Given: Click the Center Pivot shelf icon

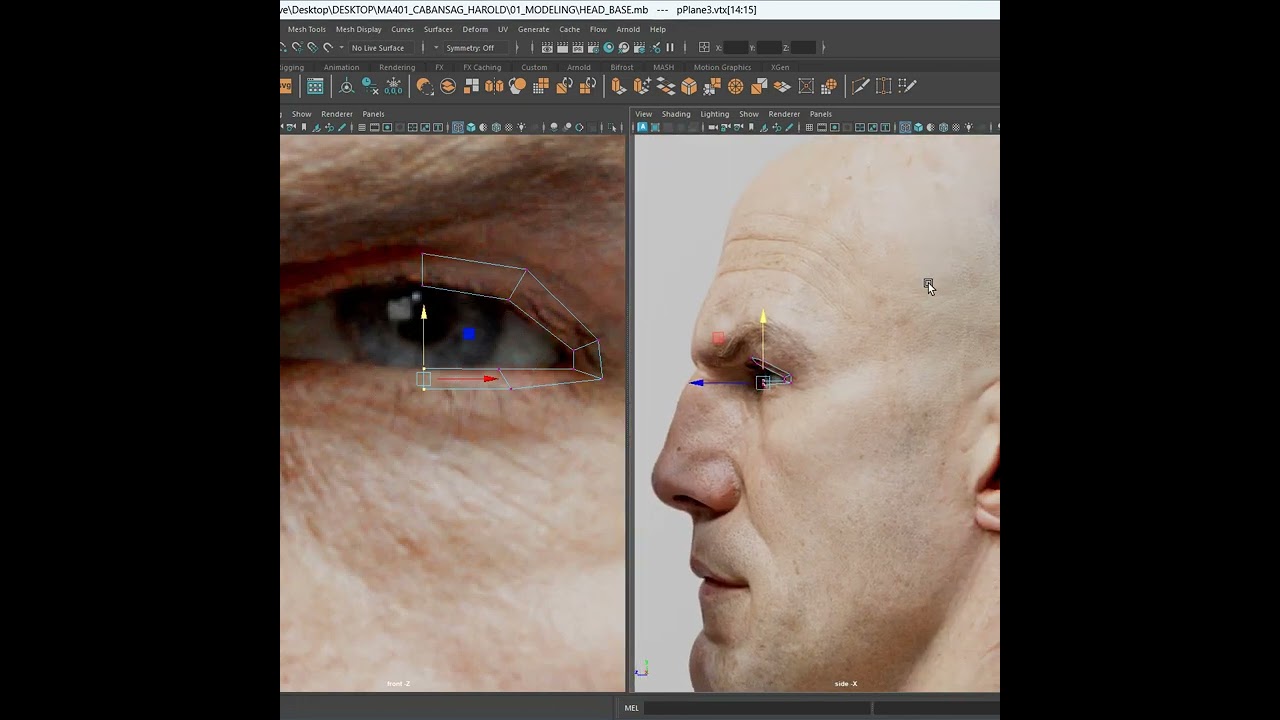Looking at the screenshot, I should pyautogui.click(x=347, y=86).
